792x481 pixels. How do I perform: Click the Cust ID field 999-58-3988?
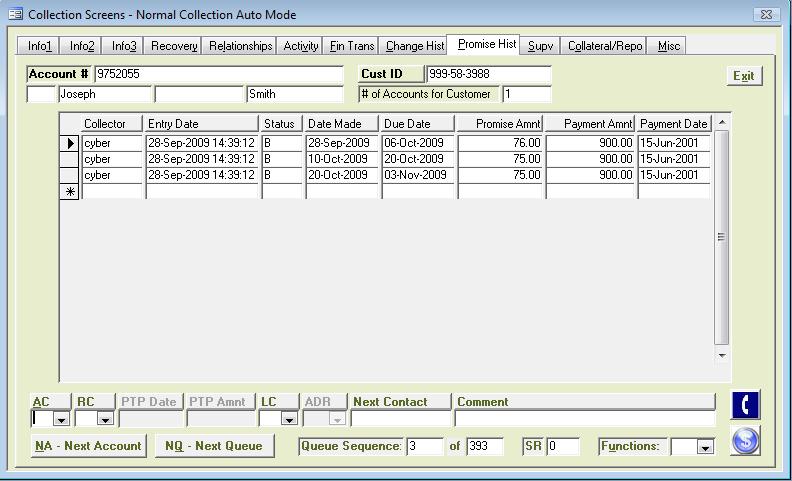click(488, 74)
